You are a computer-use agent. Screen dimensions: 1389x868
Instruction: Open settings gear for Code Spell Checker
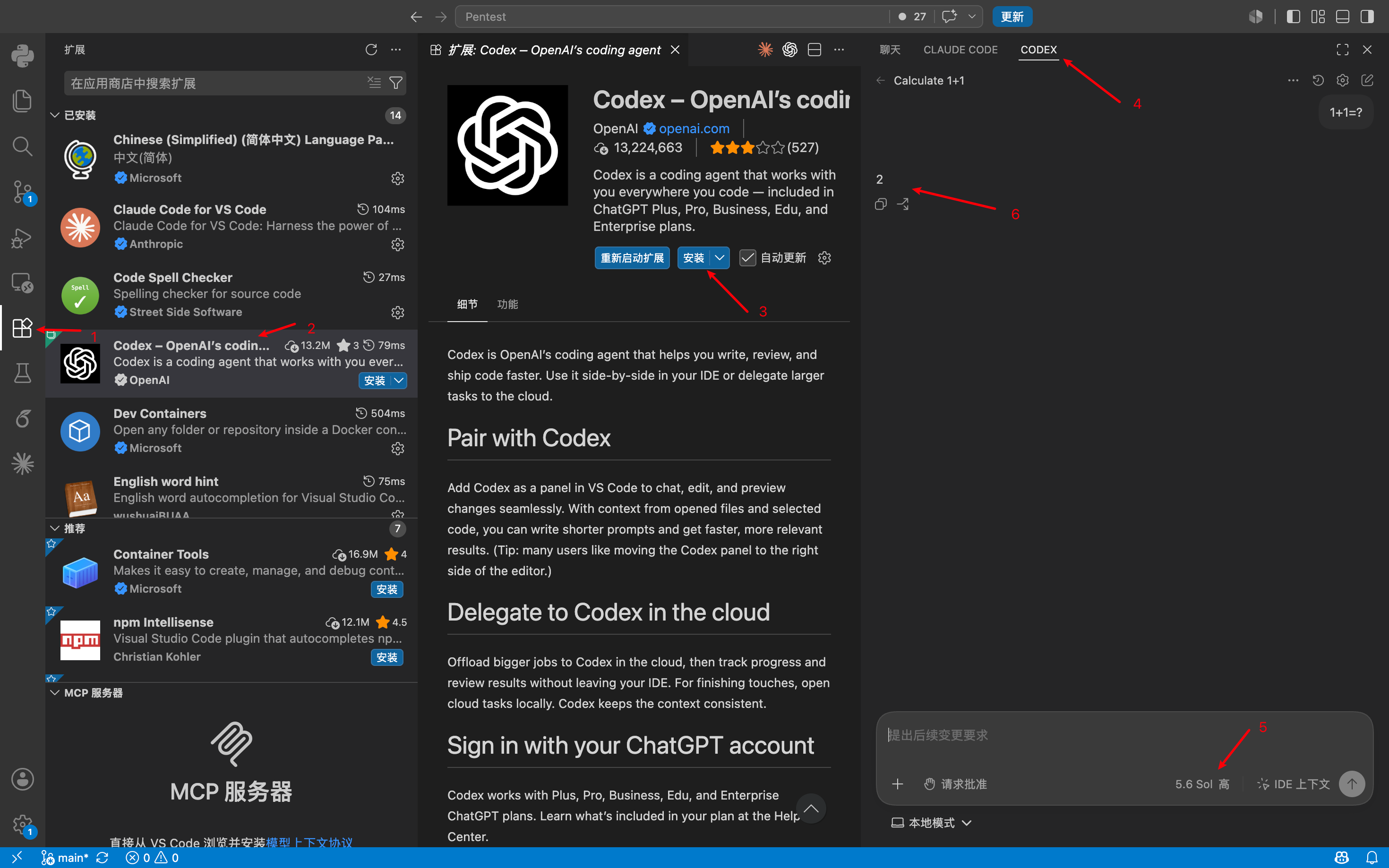(397, 312)
